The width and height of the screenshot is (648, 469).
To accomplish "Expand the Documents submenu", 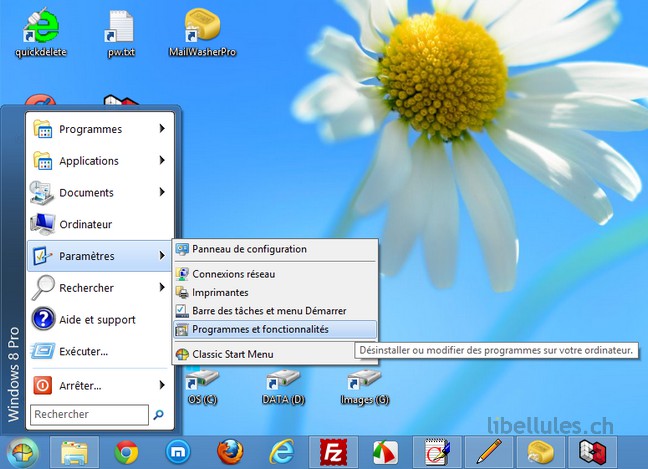I will tap(100, 193).
